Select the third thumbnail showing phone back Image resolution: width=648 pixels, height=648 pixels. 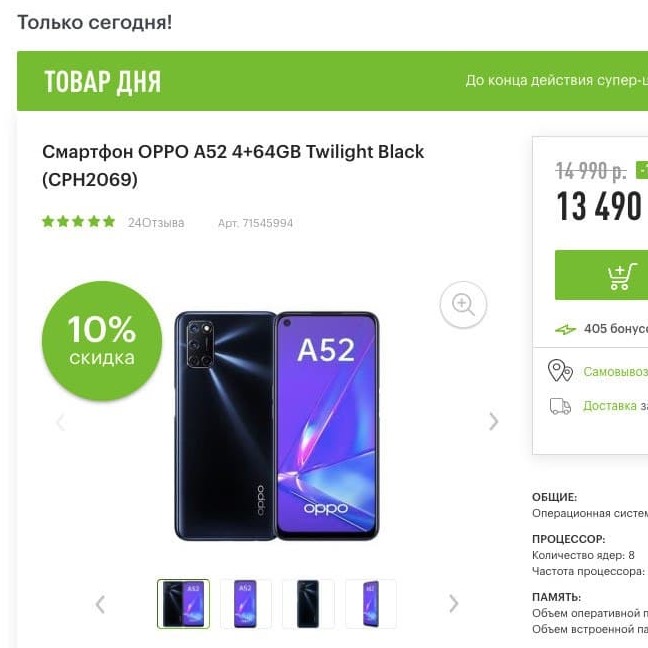(308, 604)
